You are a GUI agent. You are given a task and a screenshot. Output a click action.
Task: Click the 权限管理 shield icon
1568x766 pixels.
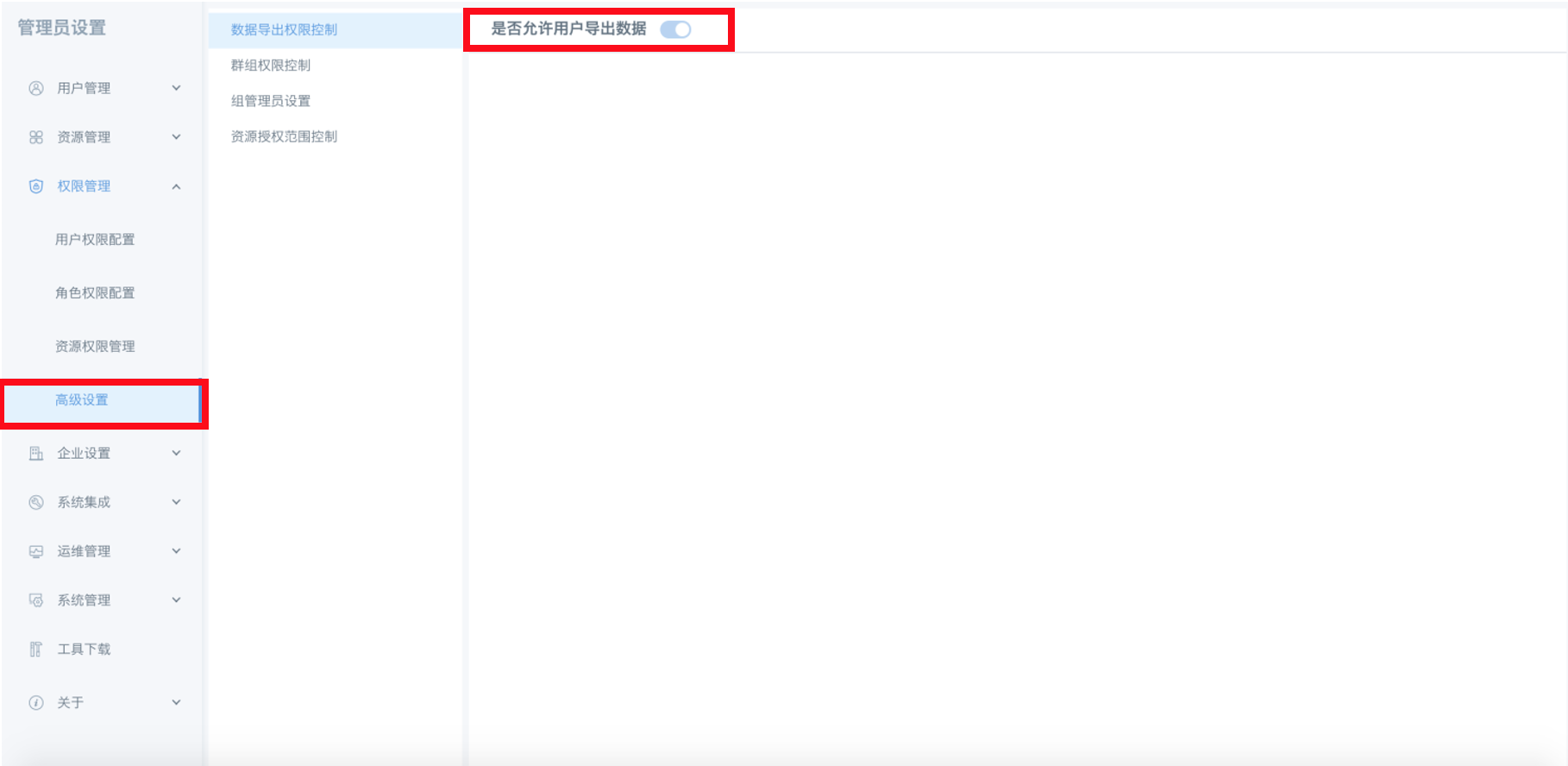point(36,186)
